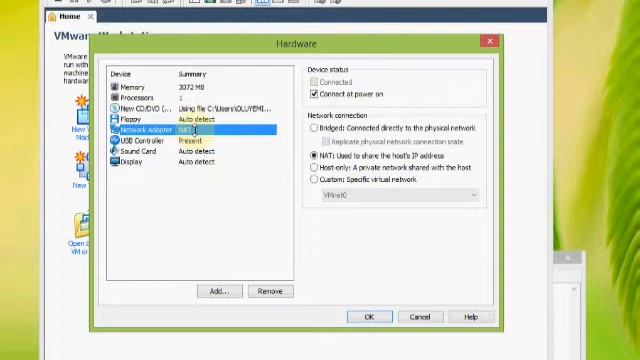The height and width of the screenshot is (360, 640).
Task: Click the Floppy 'Auto detect' summary
Action: coord(197,119)
